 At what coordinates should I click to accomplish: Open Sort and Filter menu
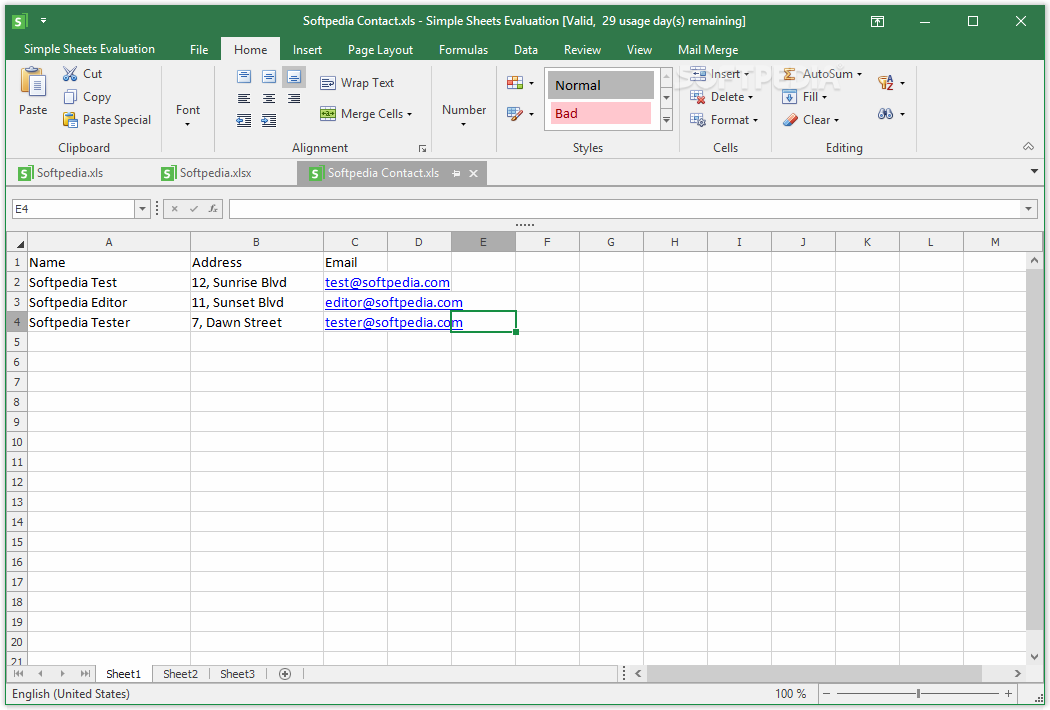point(891,83)
